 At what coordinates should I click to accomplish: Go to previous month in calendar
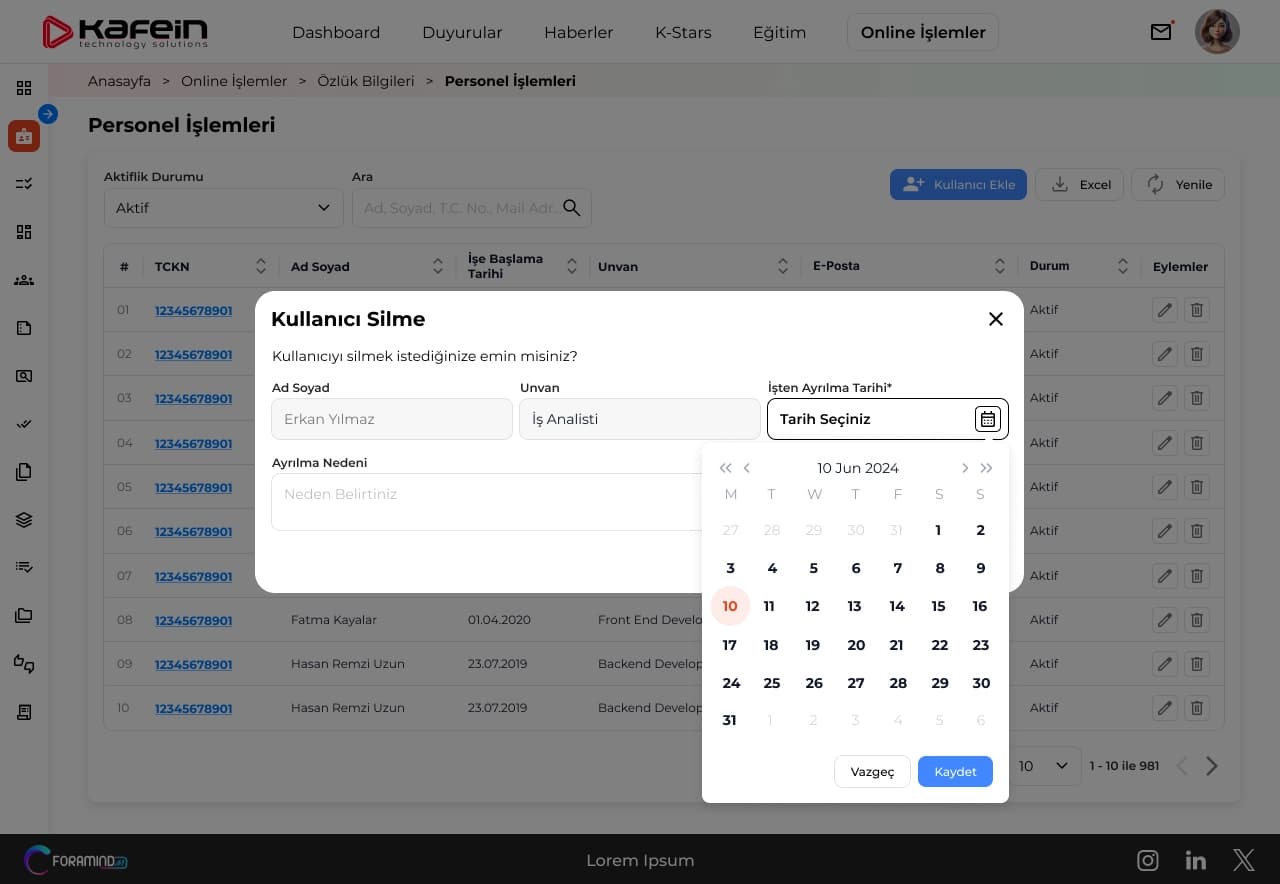click(x=747, y=468)
